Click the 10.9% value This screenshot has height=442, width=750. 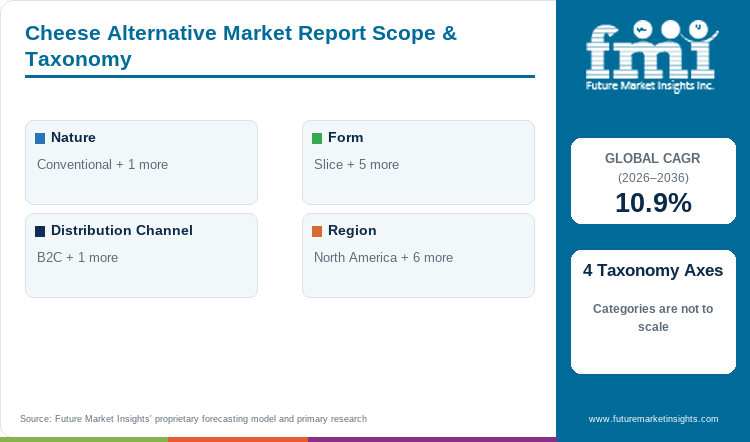point(653,203)
